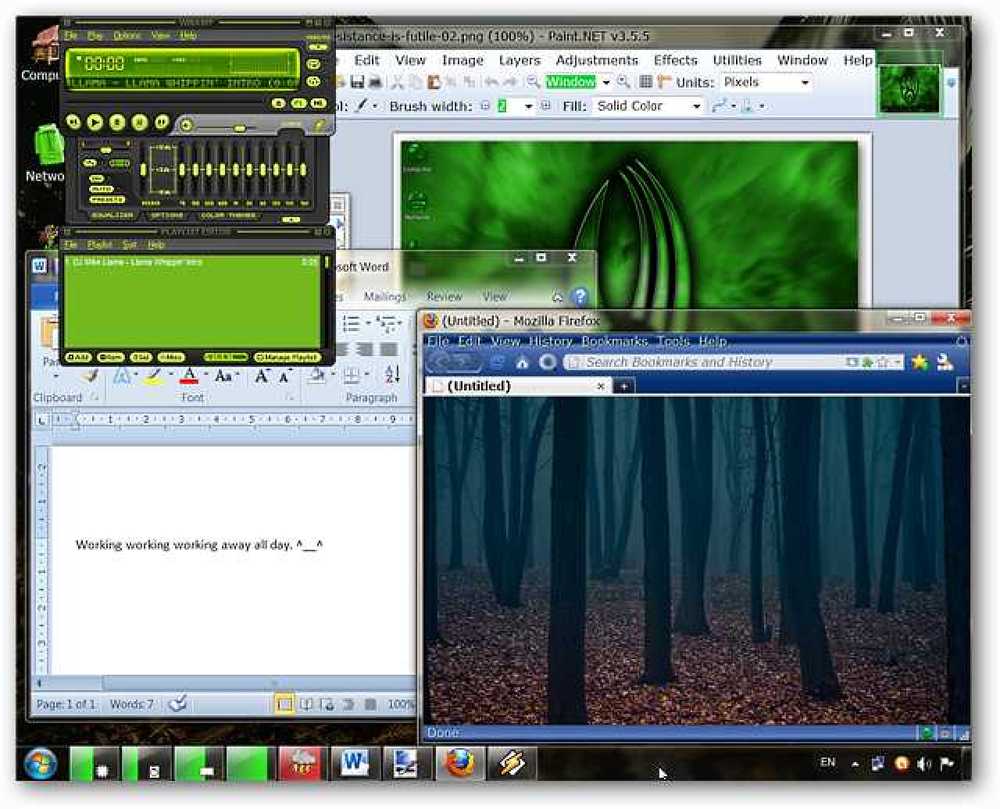Click the spelling proofing icon in Word status bar

pyautogui.click(x=177, y=704)
